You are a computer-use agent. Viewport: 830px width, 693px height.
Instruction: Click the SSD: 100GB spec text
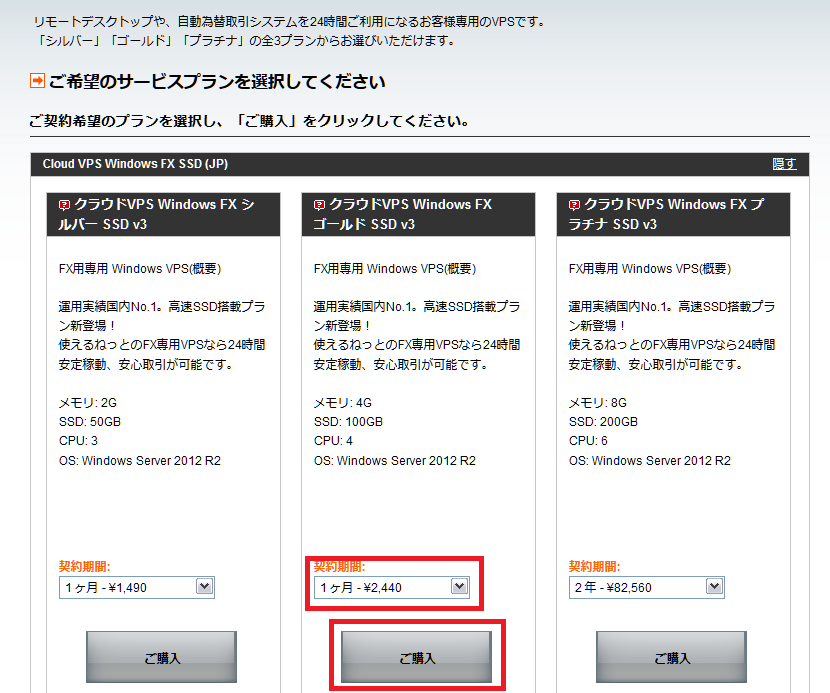[x=348, y=422]
